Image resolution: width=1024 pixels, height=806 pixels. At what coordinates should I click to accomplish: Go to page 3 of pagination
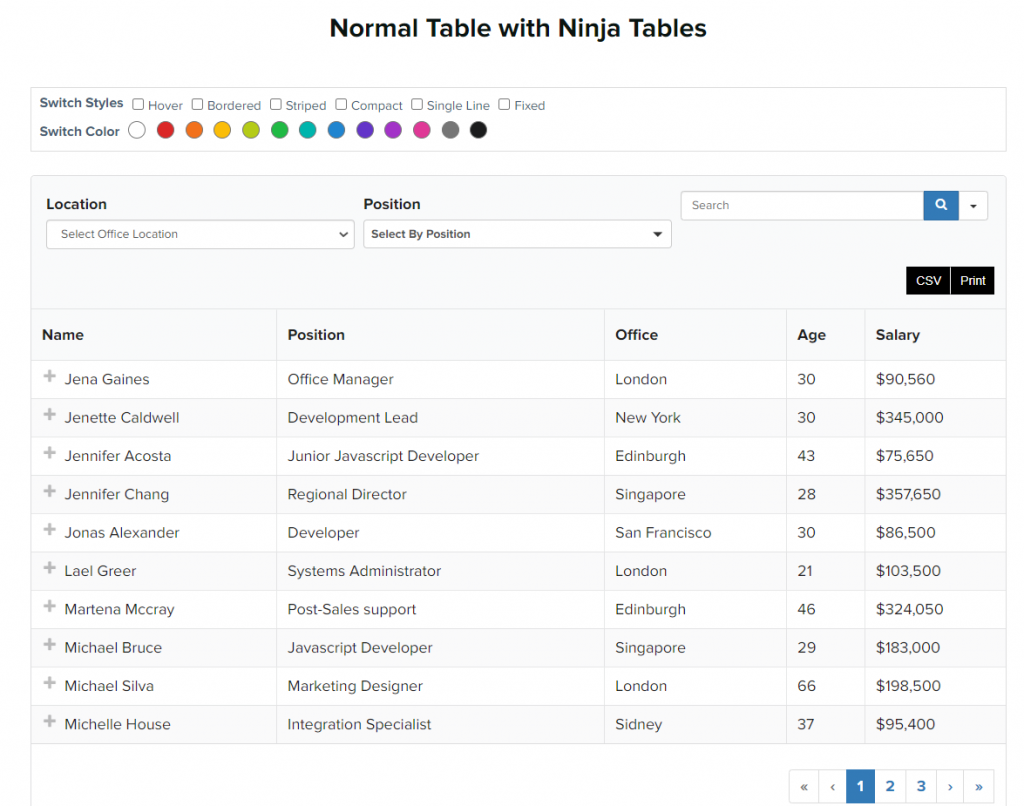coord(921,786)
